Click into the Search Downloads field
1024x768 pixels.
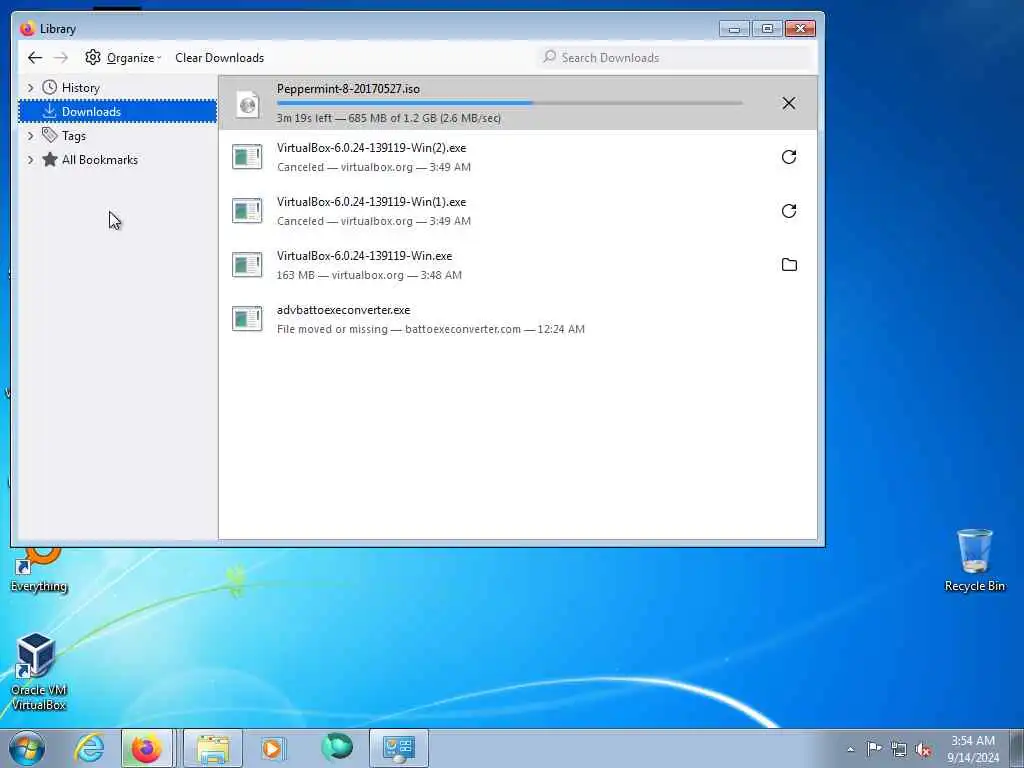[675, 57]
